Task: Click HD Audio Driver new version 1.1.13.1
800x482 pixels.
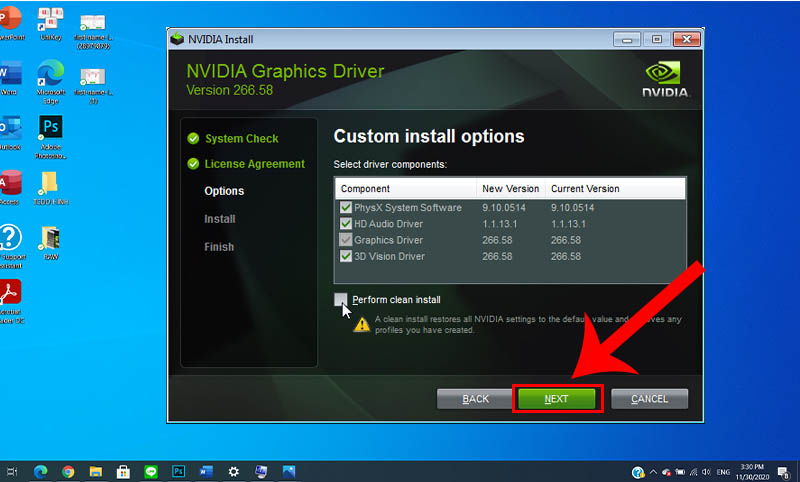Action: point(499,224)
